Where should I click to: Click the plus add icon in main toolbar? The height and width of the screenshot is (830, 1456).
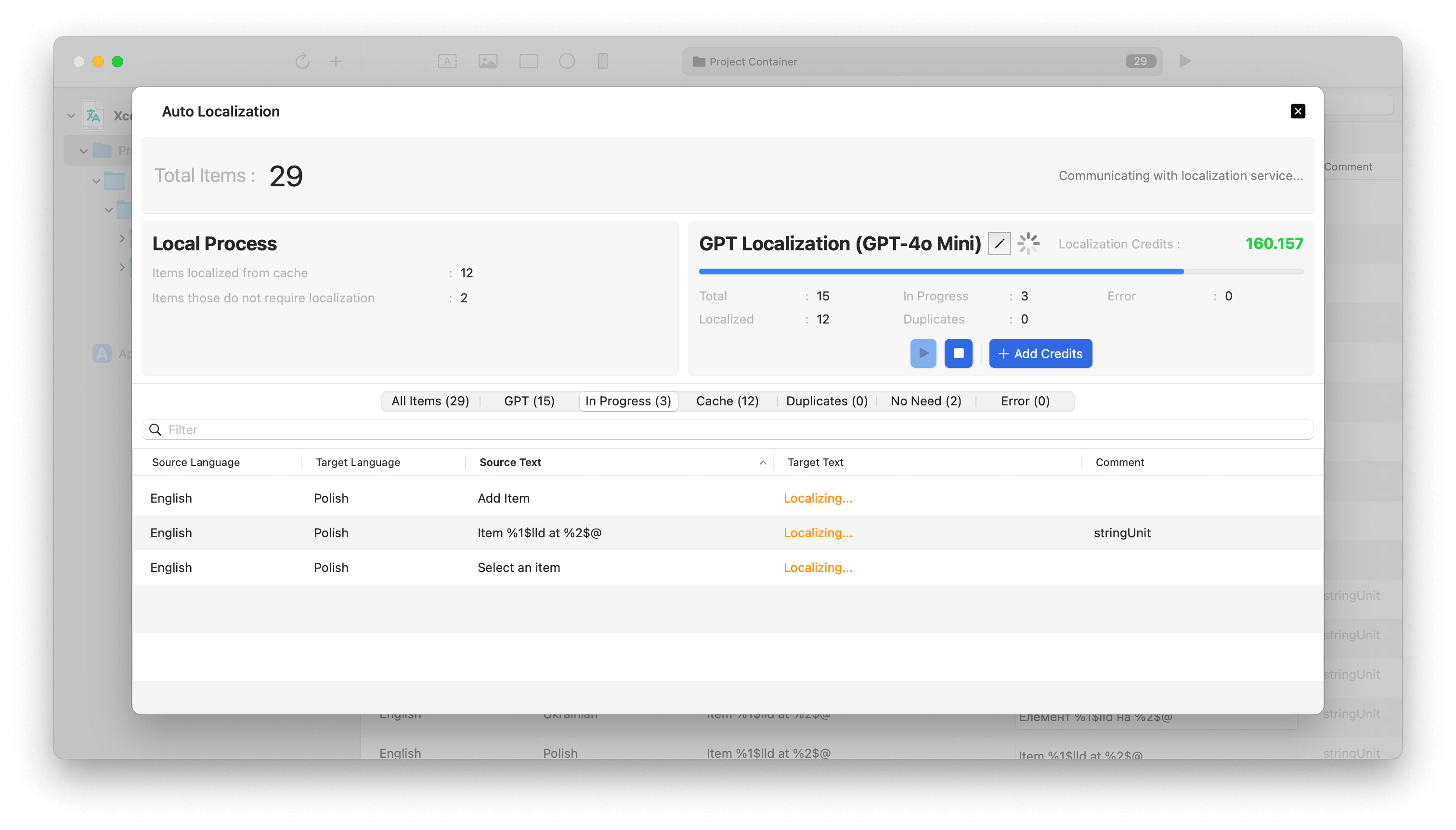coord(336,61)
